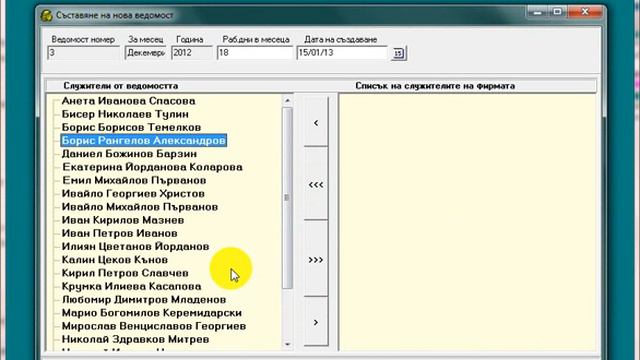Click the single right arrow move button
The height and width of the screenshot is (360, 640).
pos(316,322)
